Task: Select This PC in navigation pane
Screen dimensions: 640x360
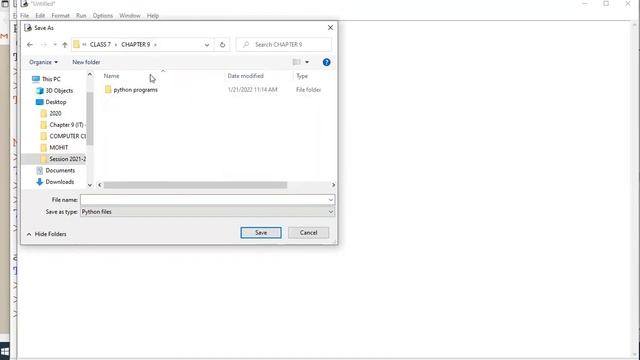Action: click(x=51, y=79)
